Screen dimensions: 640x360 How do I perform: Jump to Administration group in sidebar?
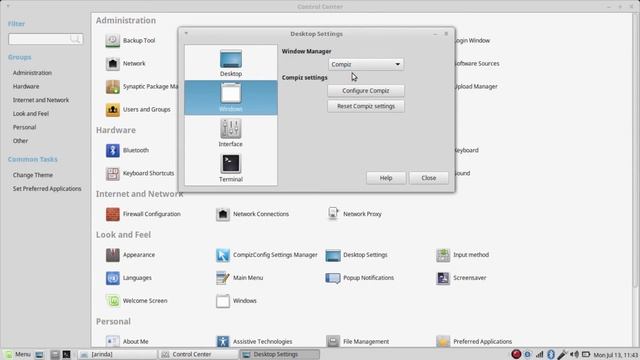click(32, 73)
